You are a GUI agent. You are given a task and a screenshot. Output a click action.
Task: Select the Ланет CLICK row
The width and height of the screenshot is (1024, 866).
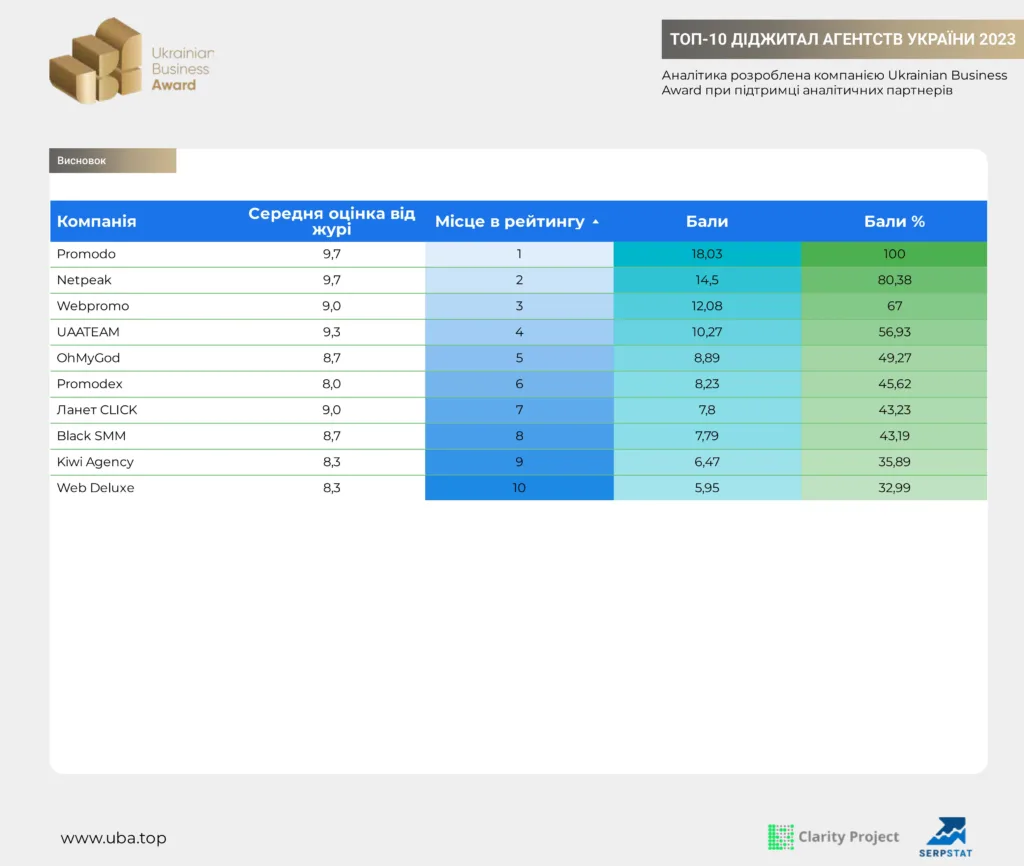[519, 410]
